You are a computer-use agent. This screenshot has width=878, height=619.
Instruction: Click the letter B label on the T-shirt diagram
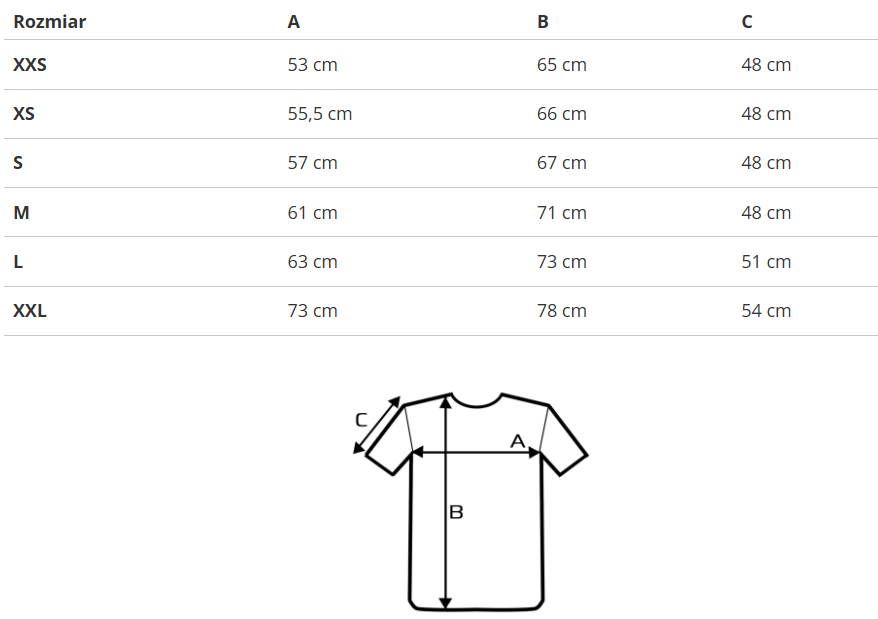click(x=456, y=512)
